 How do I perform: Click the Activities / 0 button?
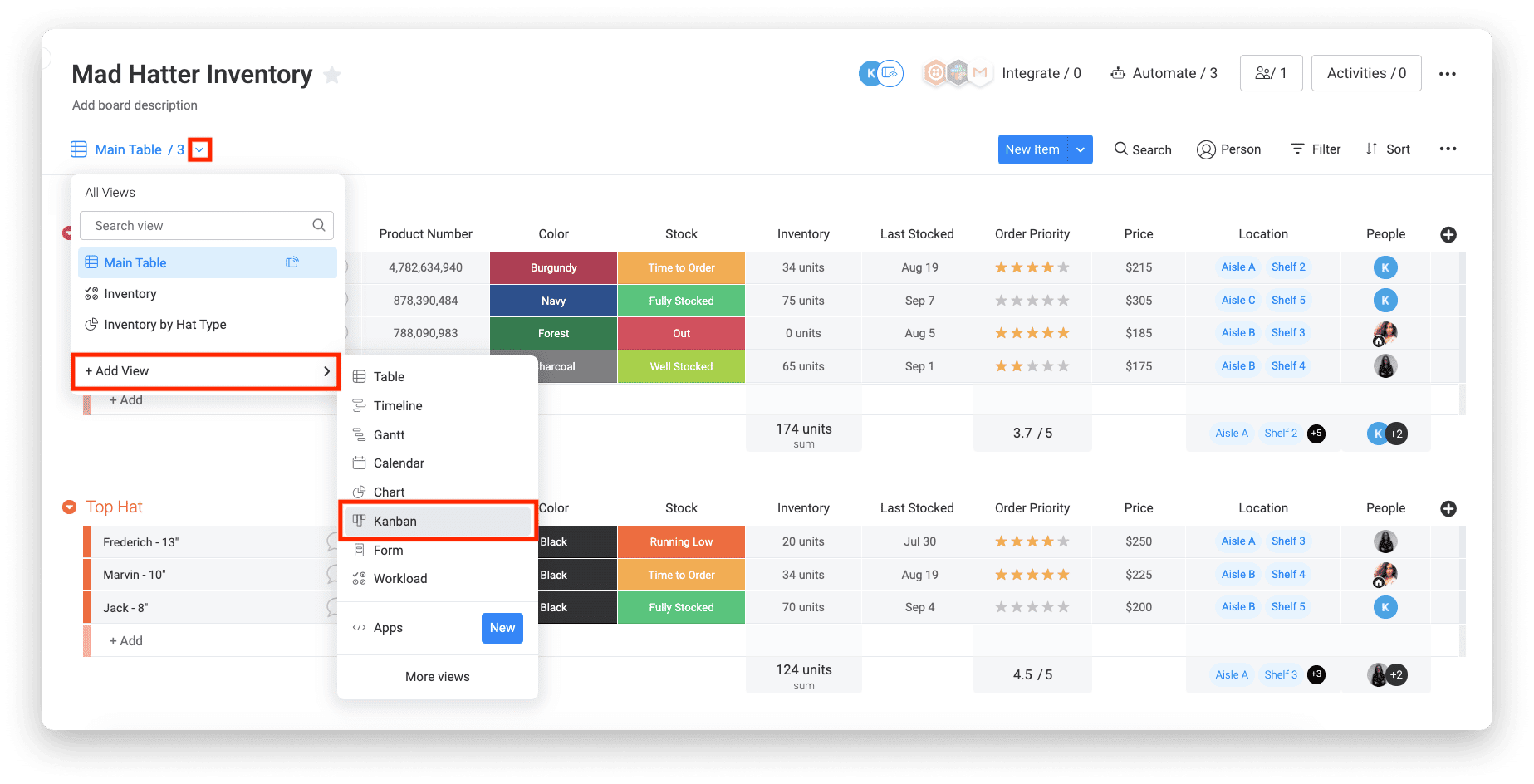point(1365,74)
